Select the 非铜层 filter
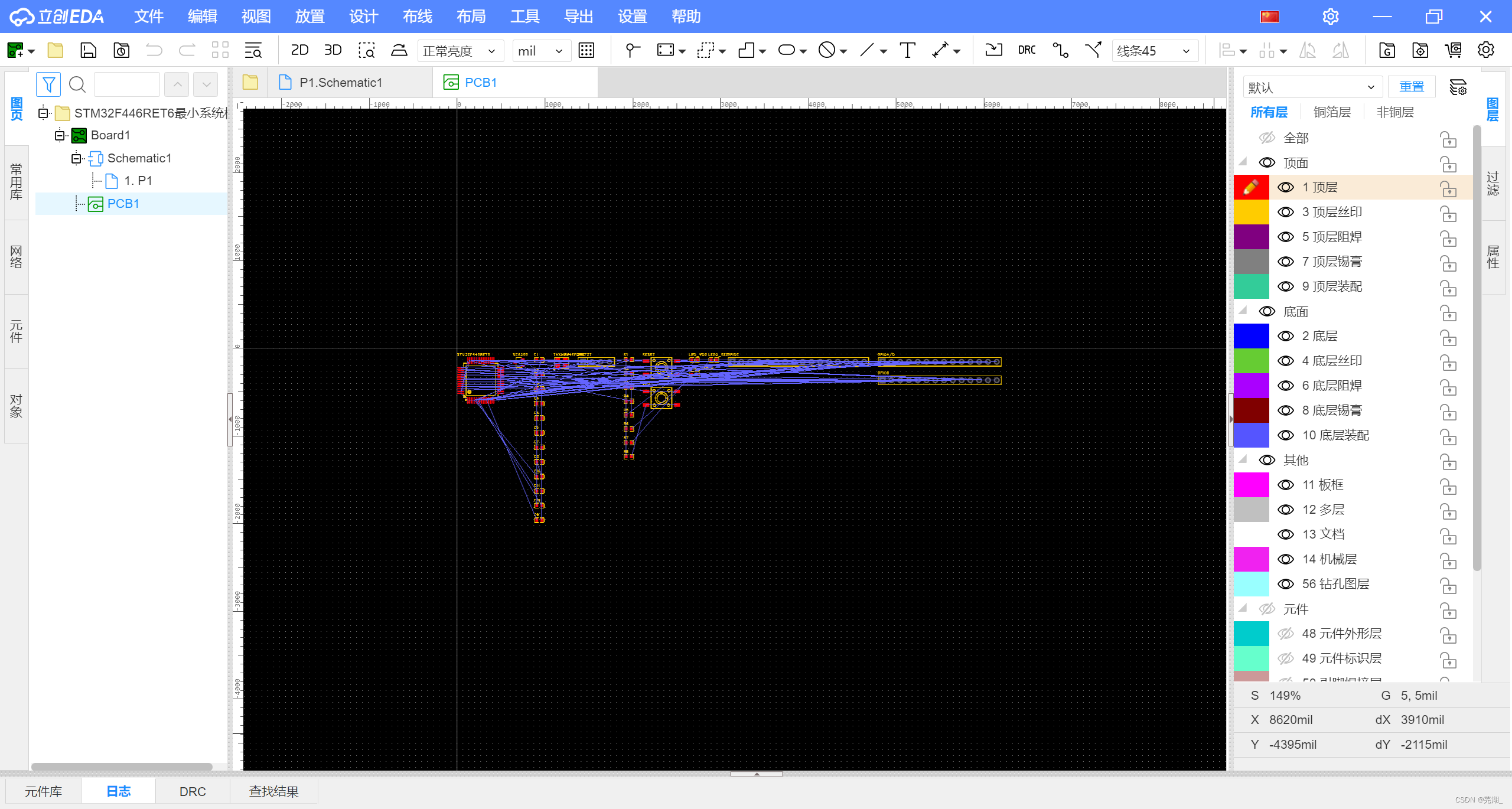The width and height of the screenshot is (1512, 809). [x=1395, y=112]
